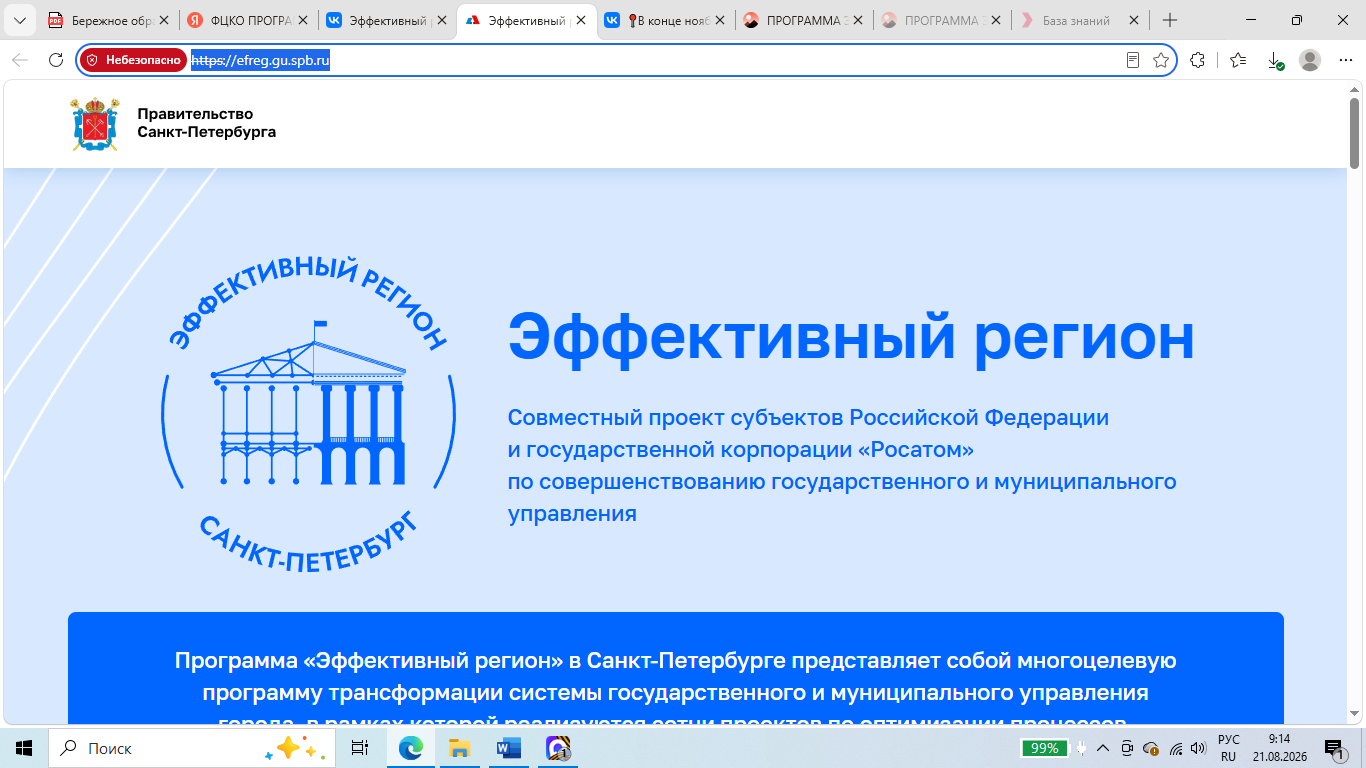Click the 'и государственной корпорации «Росатом»' line
This screenshot has width=1366, height=768.
(741, 449)
